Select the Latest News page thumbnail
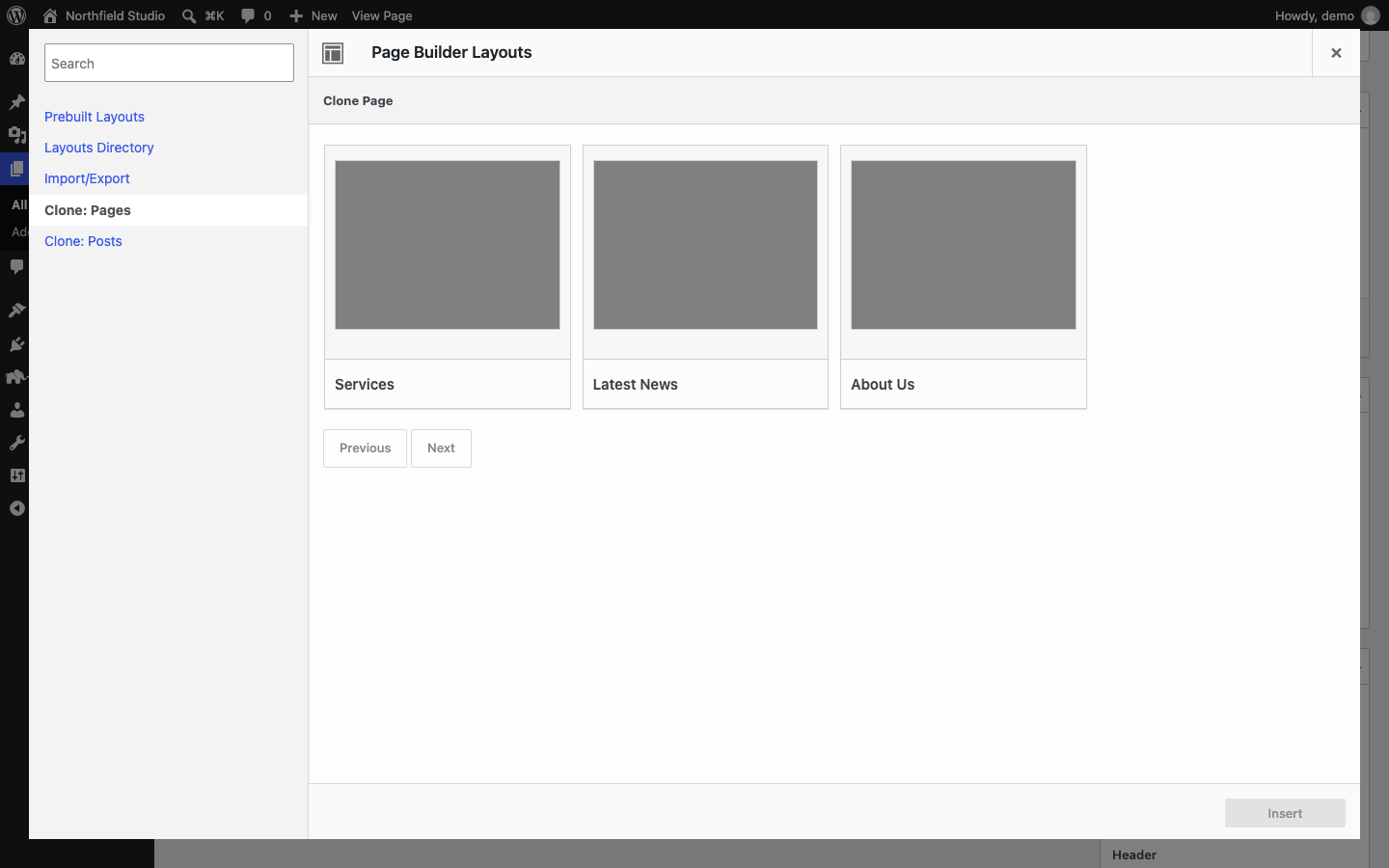Image resolution: width=1389 pixels, height=868 pixels. (x=705, y=245)
